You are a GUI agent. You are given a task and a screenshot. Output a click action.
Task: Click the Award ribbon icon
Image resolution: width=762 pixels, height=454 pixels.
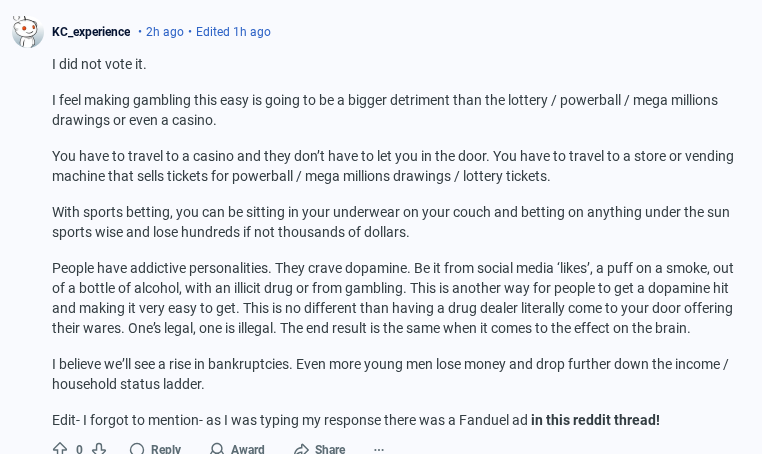coord(217,449)
